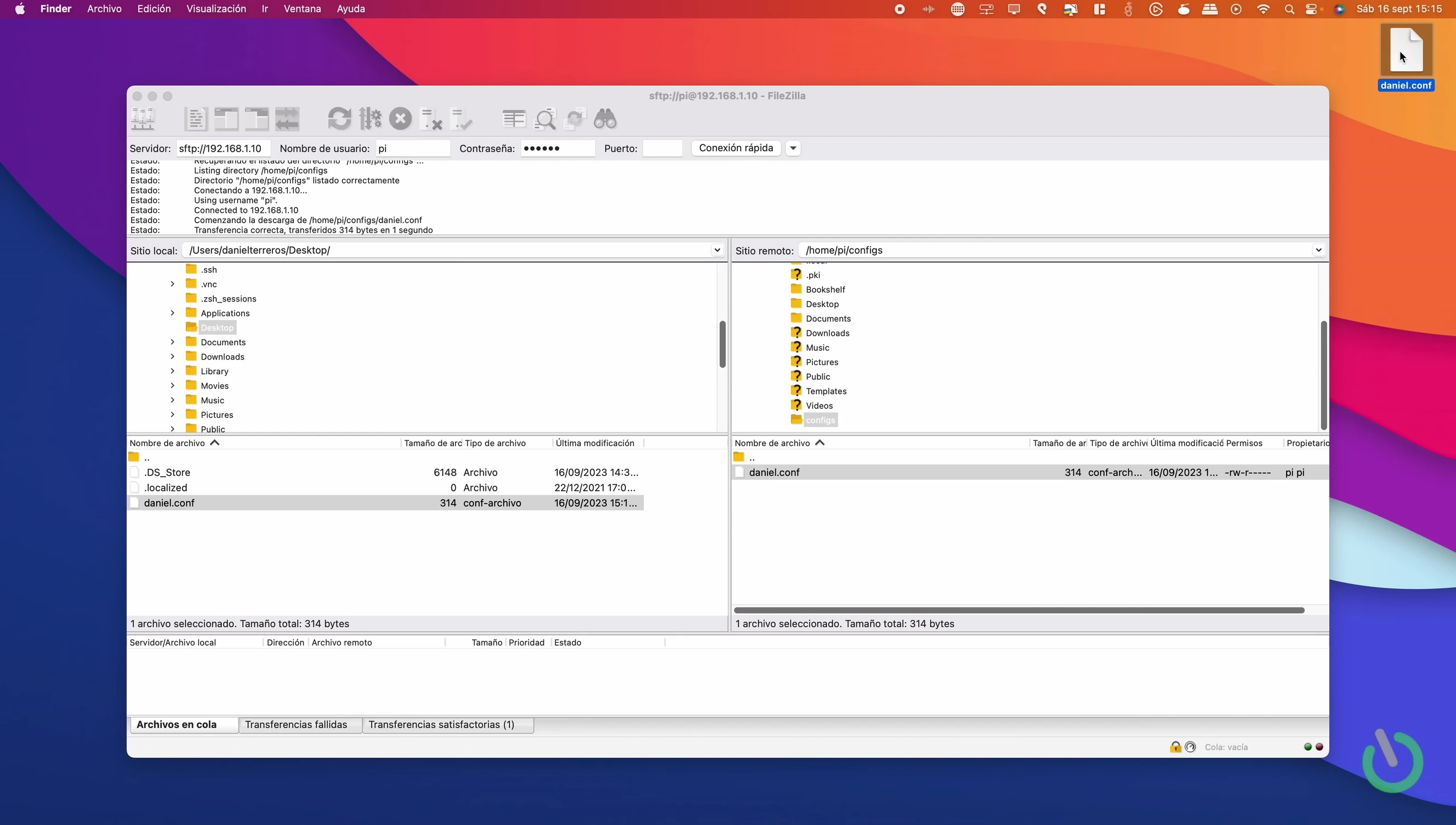1456x825 pixels.
Task: Cancel the current operation icon
Action: [x=401, y=119]
